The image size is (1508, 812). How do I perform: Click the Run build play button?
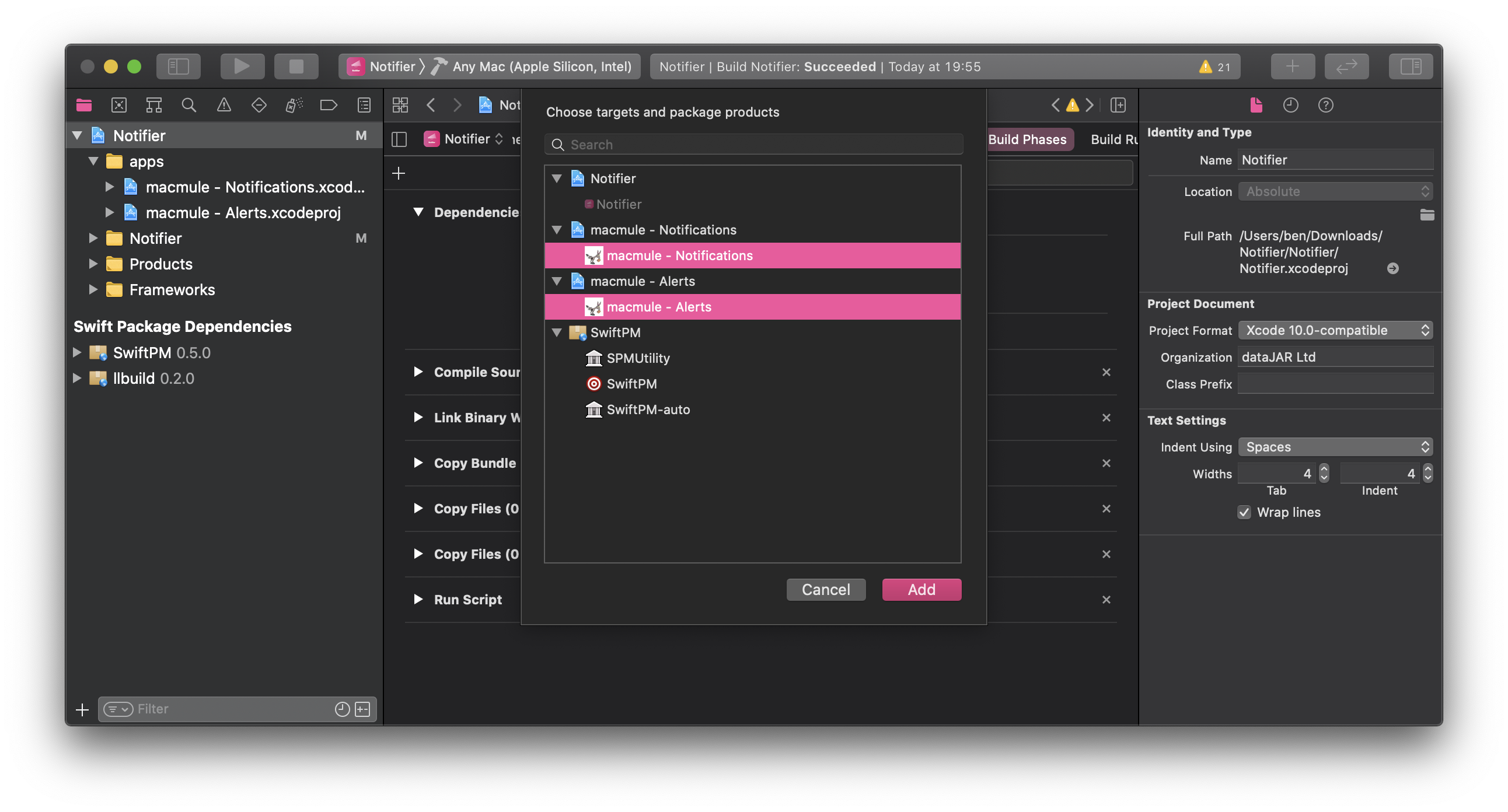pos(242,66)
